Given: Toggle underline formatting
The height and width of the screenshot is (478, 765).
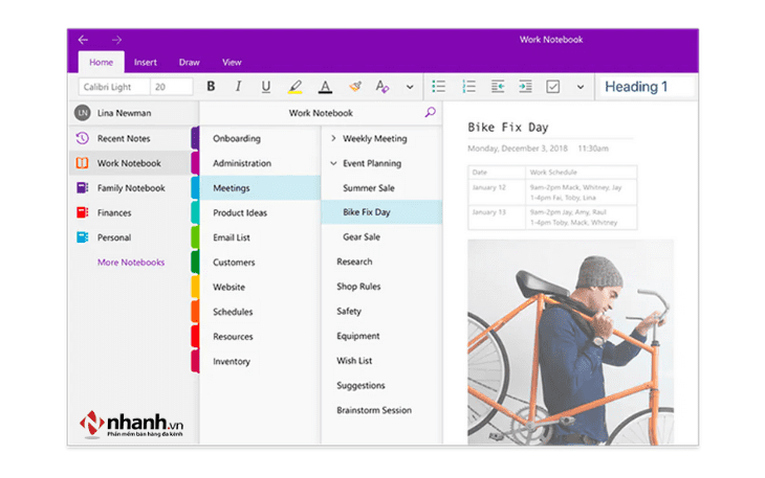Looking at the screenshot, I should [266, 87].
